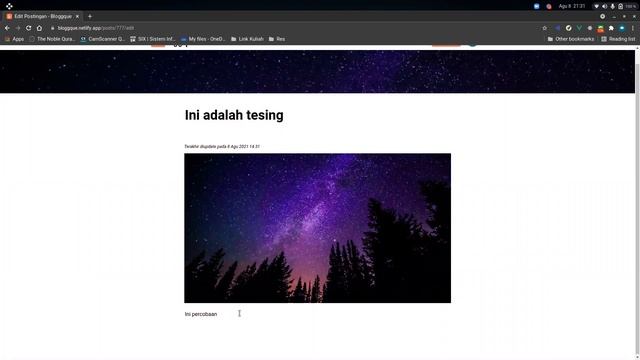Image resolution: width=640 pixels, height=360 pixels.
Task: Click the red recording indicator in the top panel
Action: [x=549, y=7]
